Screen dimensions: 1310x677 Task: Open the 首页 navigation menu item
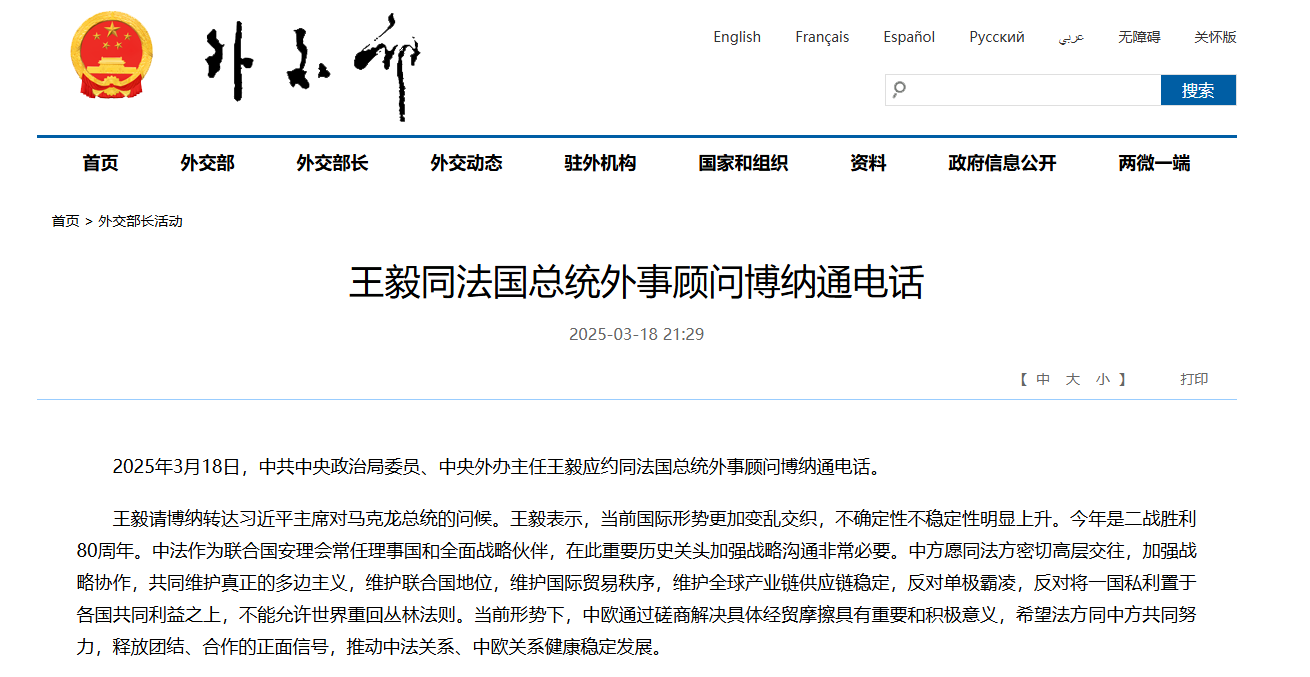coord(100,163)
